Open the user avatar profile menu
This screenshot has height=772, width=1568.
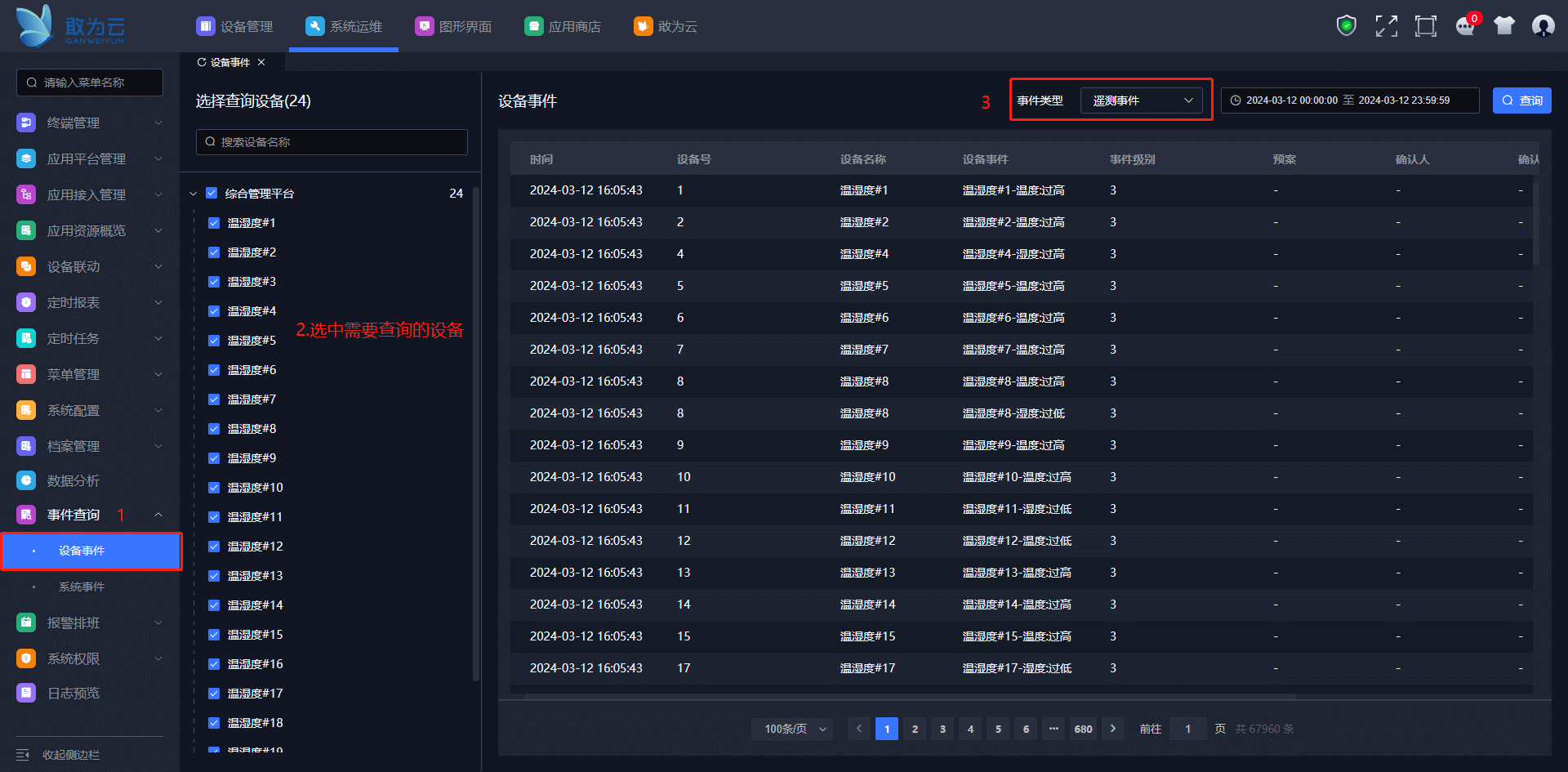[1543, 26]
